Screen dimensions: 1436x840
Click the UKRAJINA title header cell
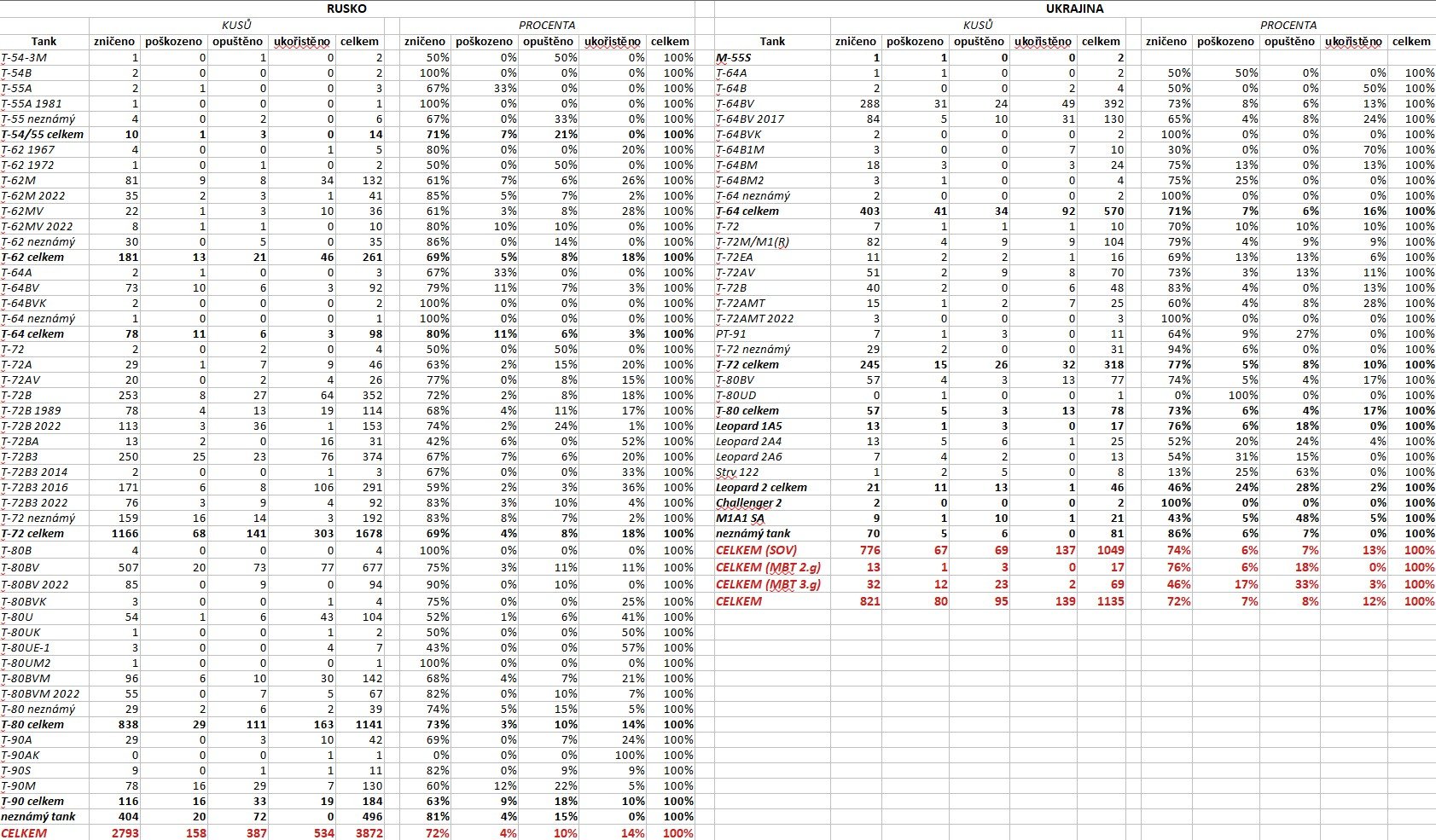[1074, 9]
